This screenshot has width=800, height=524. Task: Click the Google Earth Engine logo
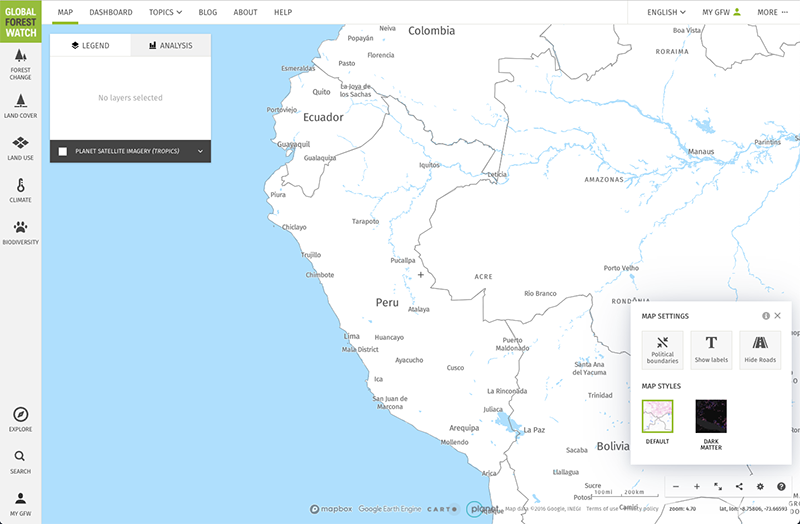(x=390, y=509)
